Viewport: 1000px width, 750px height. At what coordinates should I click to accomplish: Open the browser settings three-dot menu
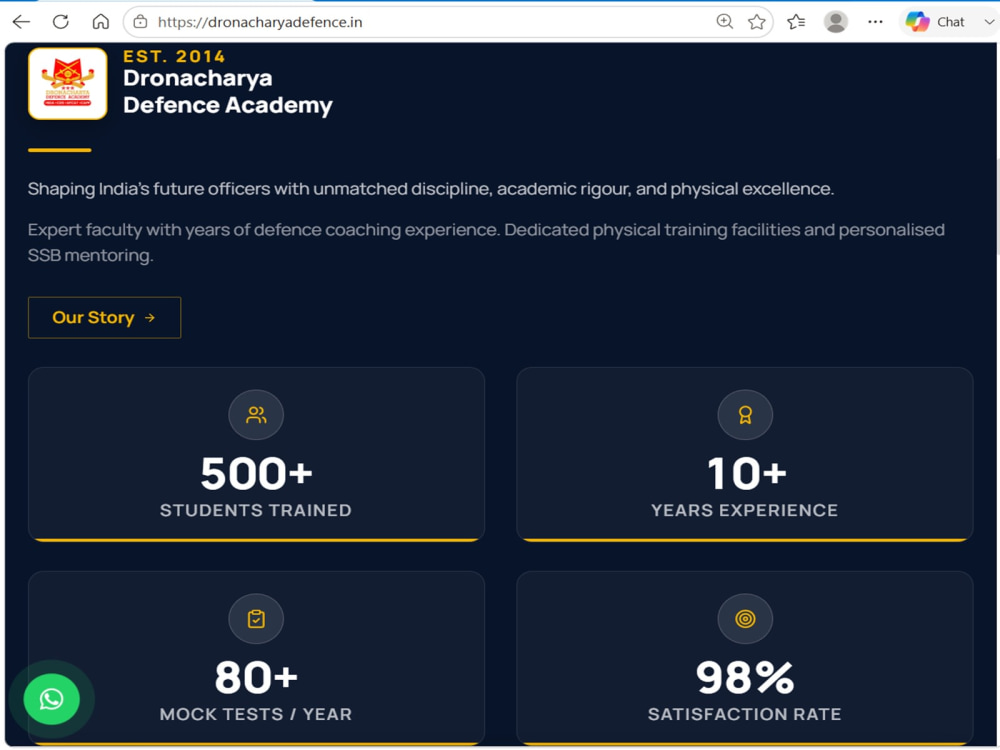875,22
